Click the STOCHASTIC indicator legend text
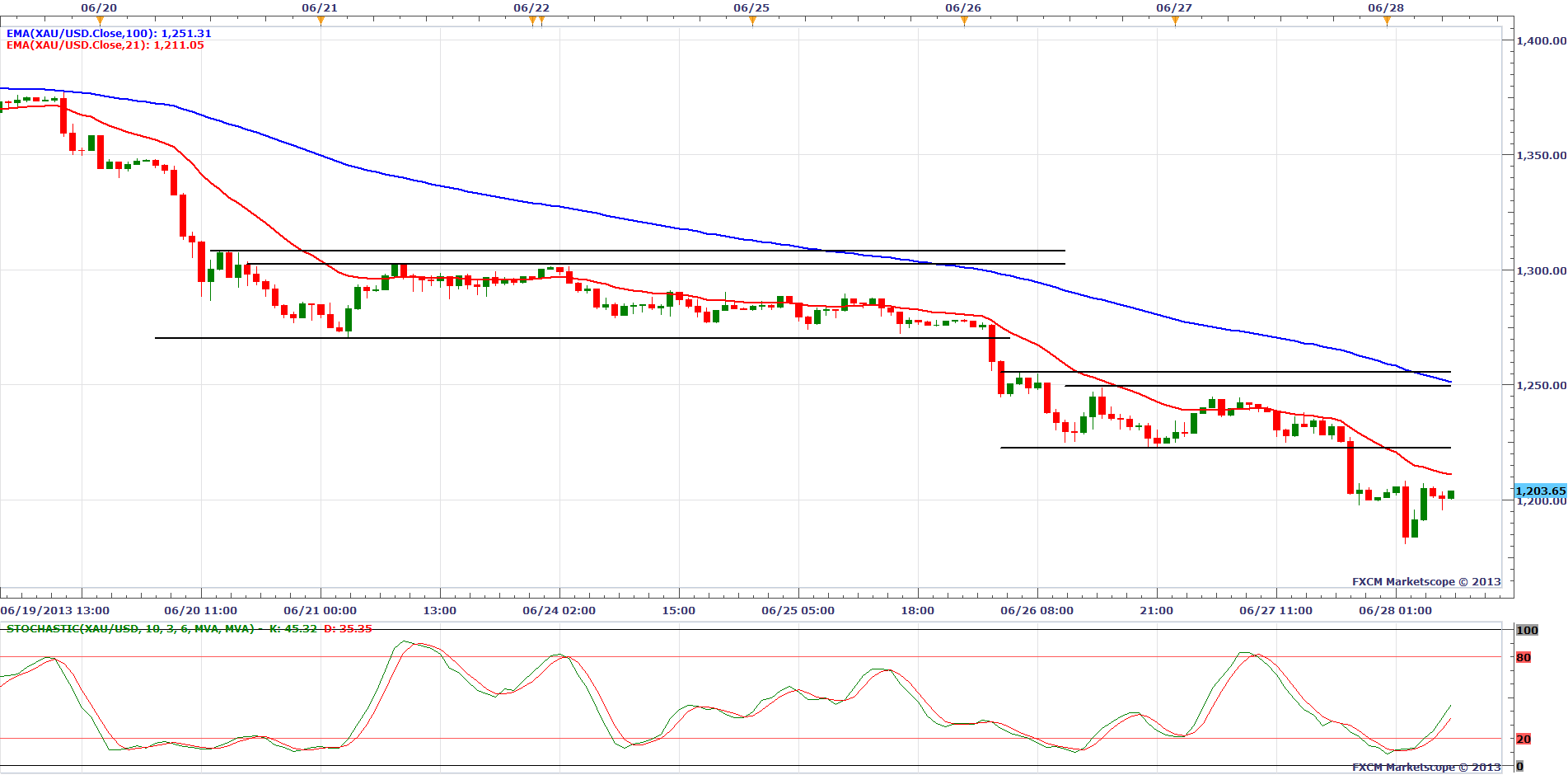The image size is (1568, 775). 189,629
